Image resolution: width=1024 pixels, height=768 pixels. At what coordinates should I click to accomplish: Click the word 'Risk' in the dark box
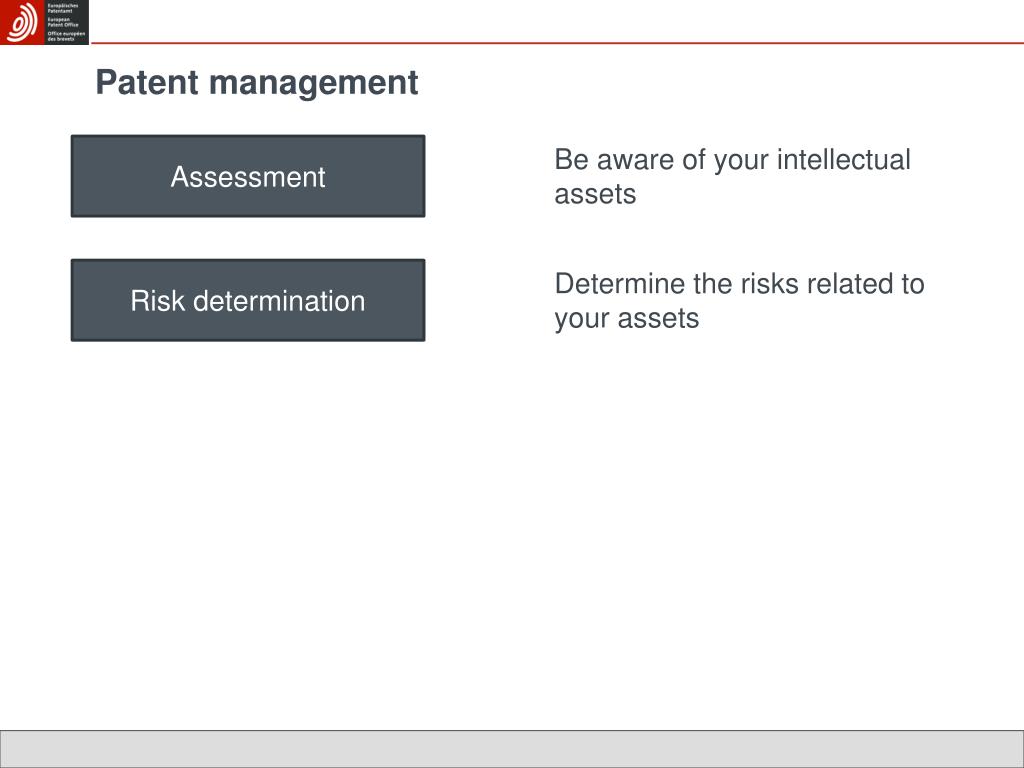coord(157,301)
